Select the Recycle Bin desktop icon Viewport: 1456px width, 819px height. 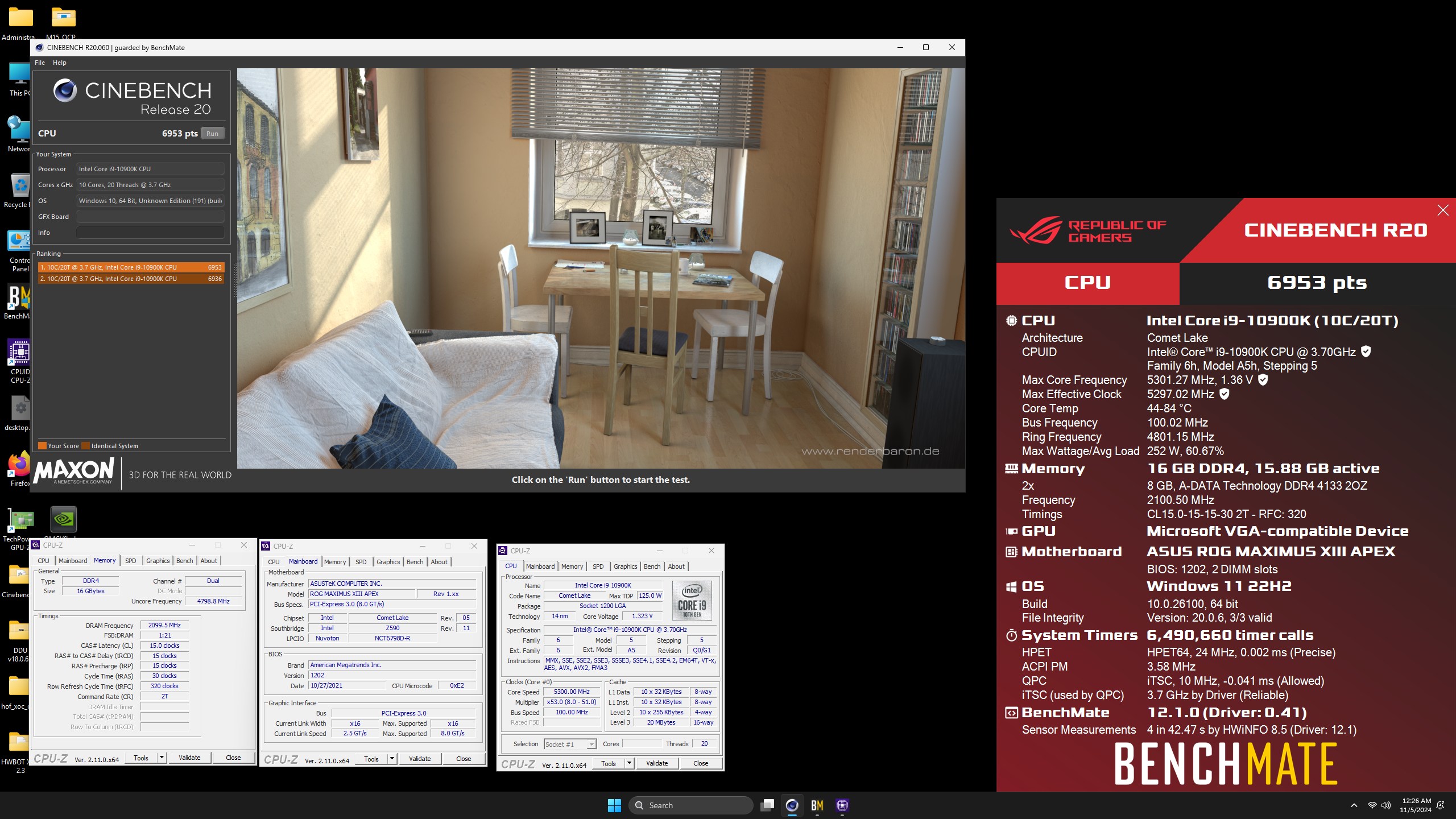pyautogui.click(x=17, y=190)
